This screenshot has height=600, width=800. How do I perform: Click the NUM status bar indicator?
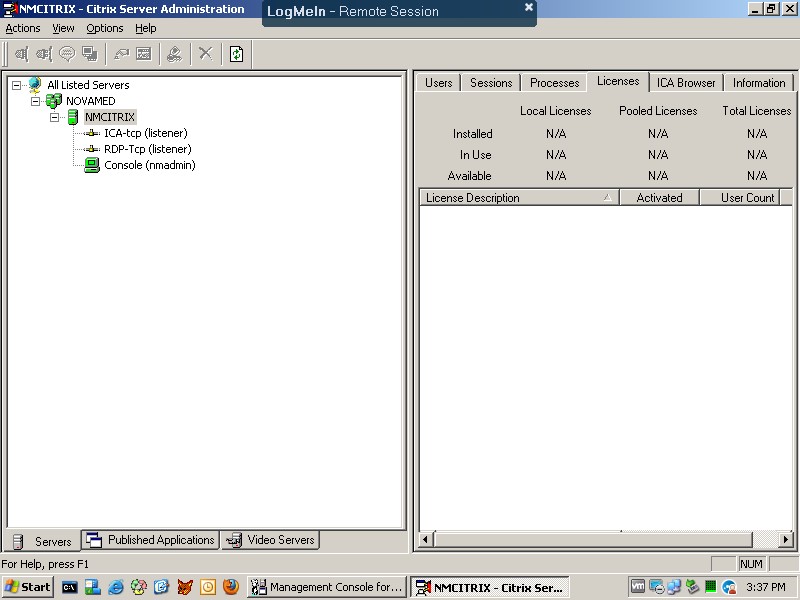pyautogui.click(x=751, y=564)
